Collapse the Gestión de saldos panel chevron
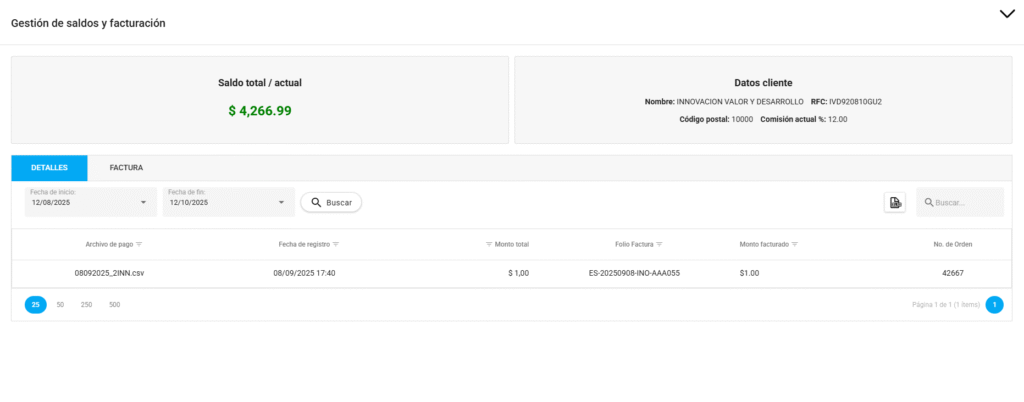1024x402 pixels. point(1006,14)
